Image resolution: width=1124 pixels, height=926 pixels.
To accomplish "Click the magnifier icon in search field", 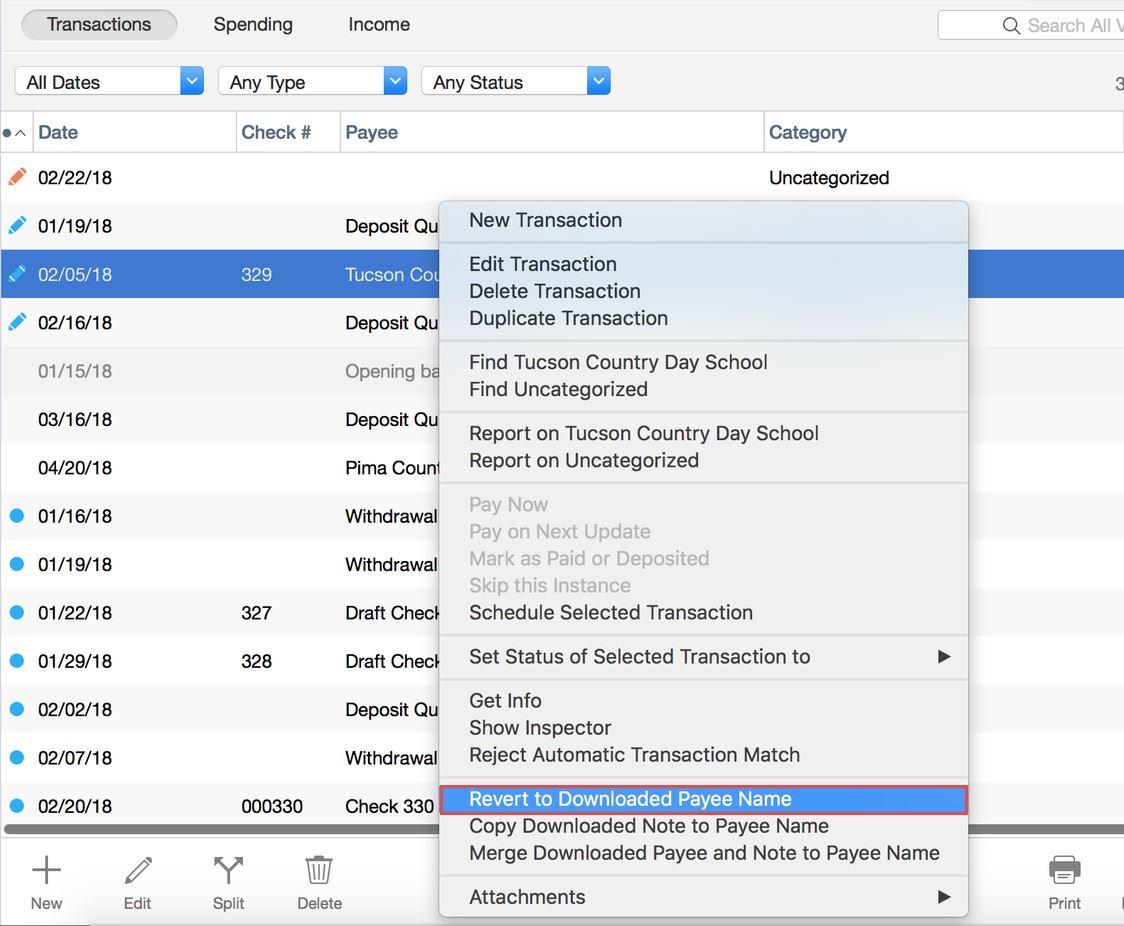I will pos(1011,26).
